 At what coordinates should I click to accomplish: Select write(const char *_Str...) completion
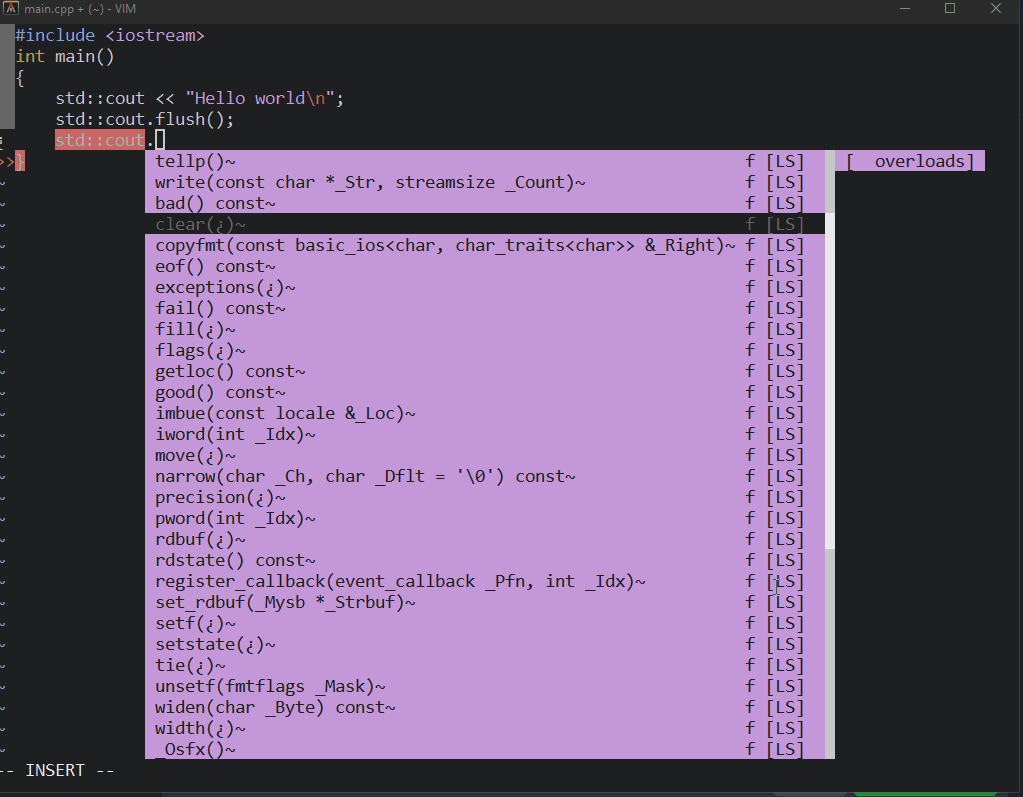pyautogui.click(x=485, y=182)
